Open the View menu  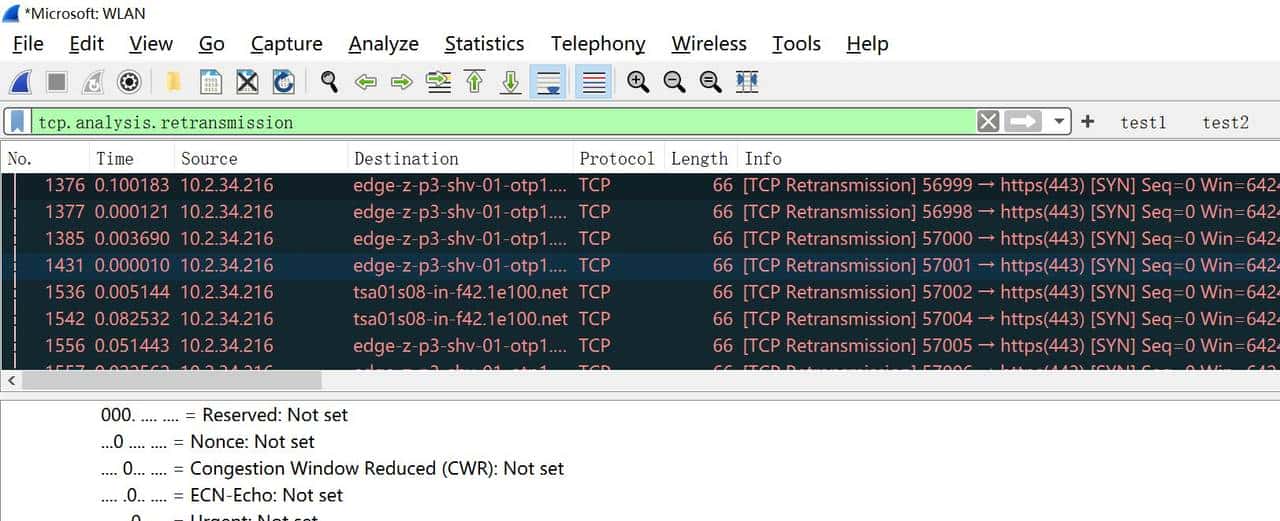(x=151, y=44)
